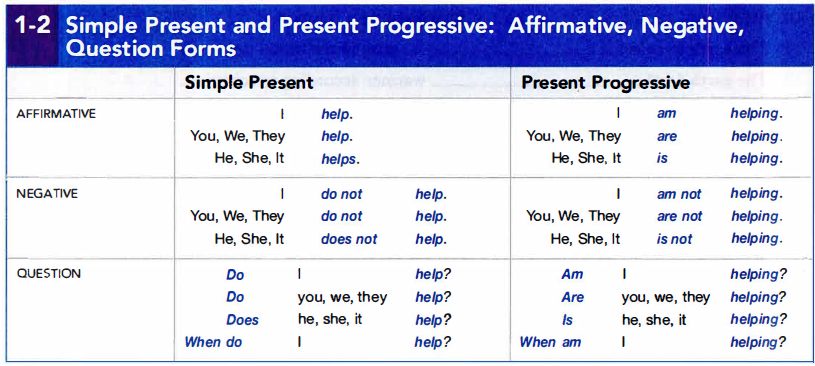
Task: Click the AFFIRMATIVE row label
Action: coord(56,114)
